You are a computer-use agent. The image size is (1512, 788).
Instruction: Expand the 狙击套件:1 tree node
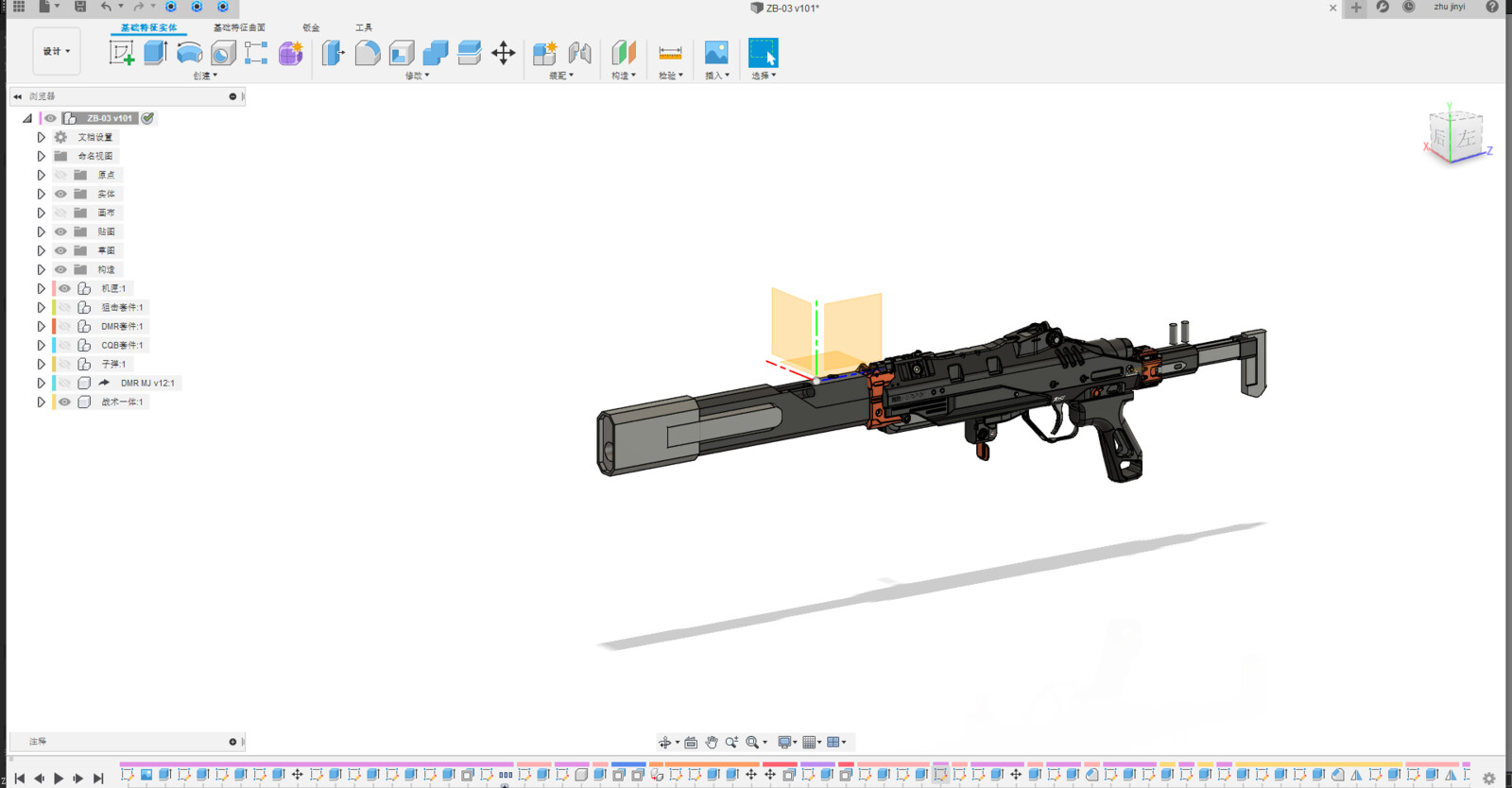(x=41, y=307)
